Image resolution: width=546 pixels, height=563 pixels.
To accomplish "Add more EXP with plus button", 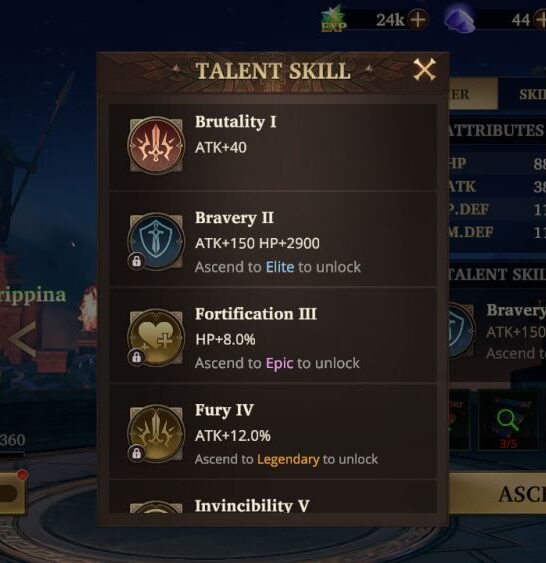I will (x=418, y=19).
